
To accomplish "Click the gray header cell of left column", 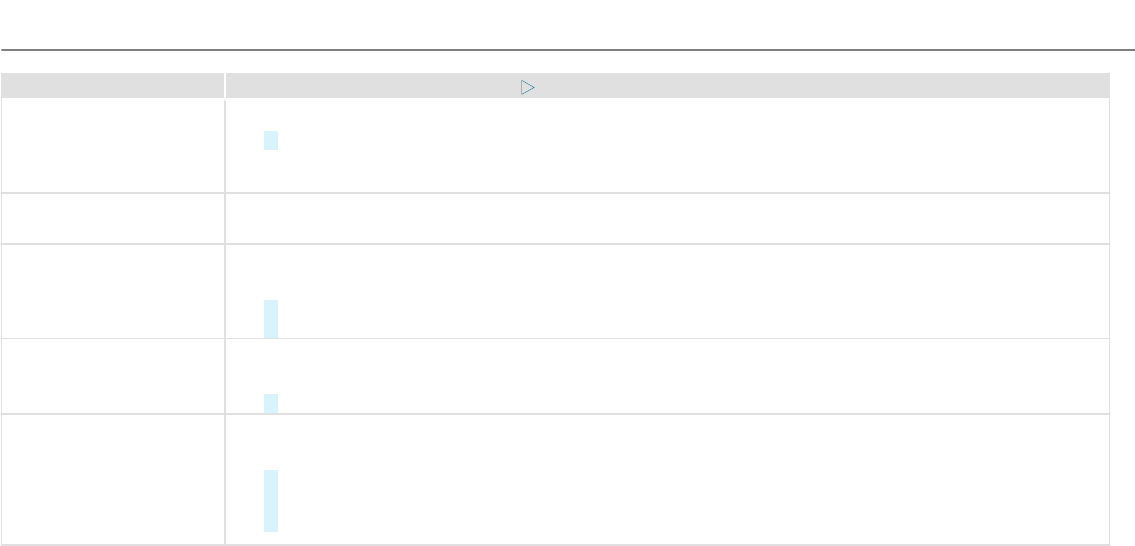I will [112, 85].
